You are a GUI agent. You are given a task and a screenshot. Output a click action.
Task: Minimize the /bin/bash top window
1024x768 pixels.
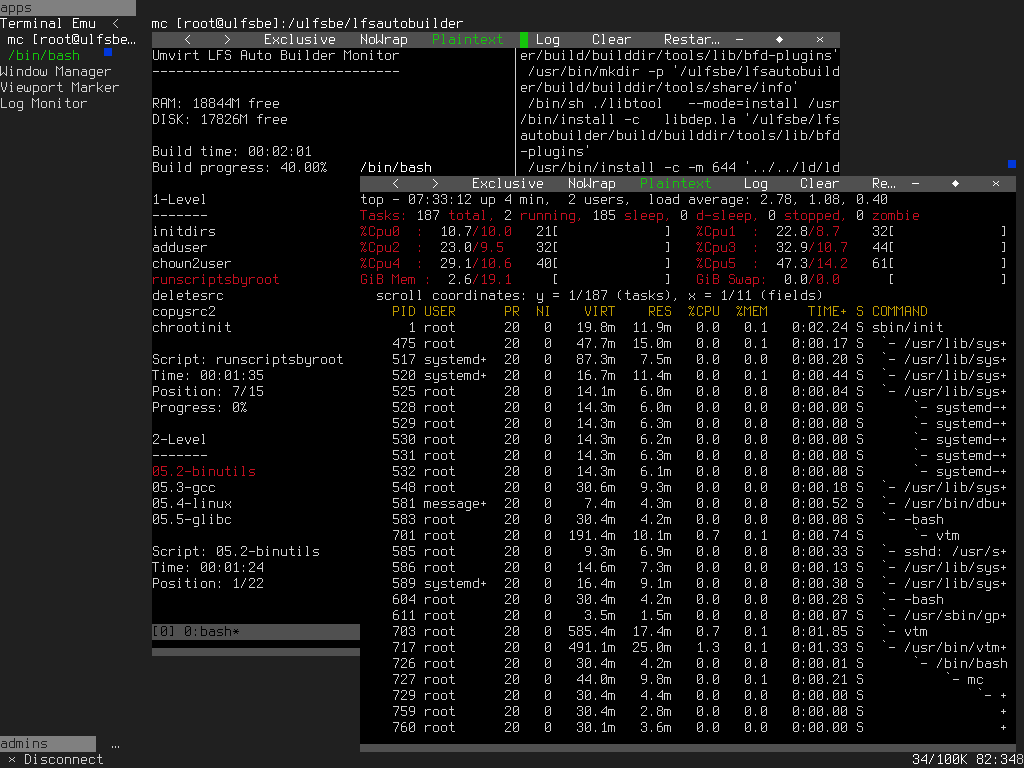tap(915, 184)
